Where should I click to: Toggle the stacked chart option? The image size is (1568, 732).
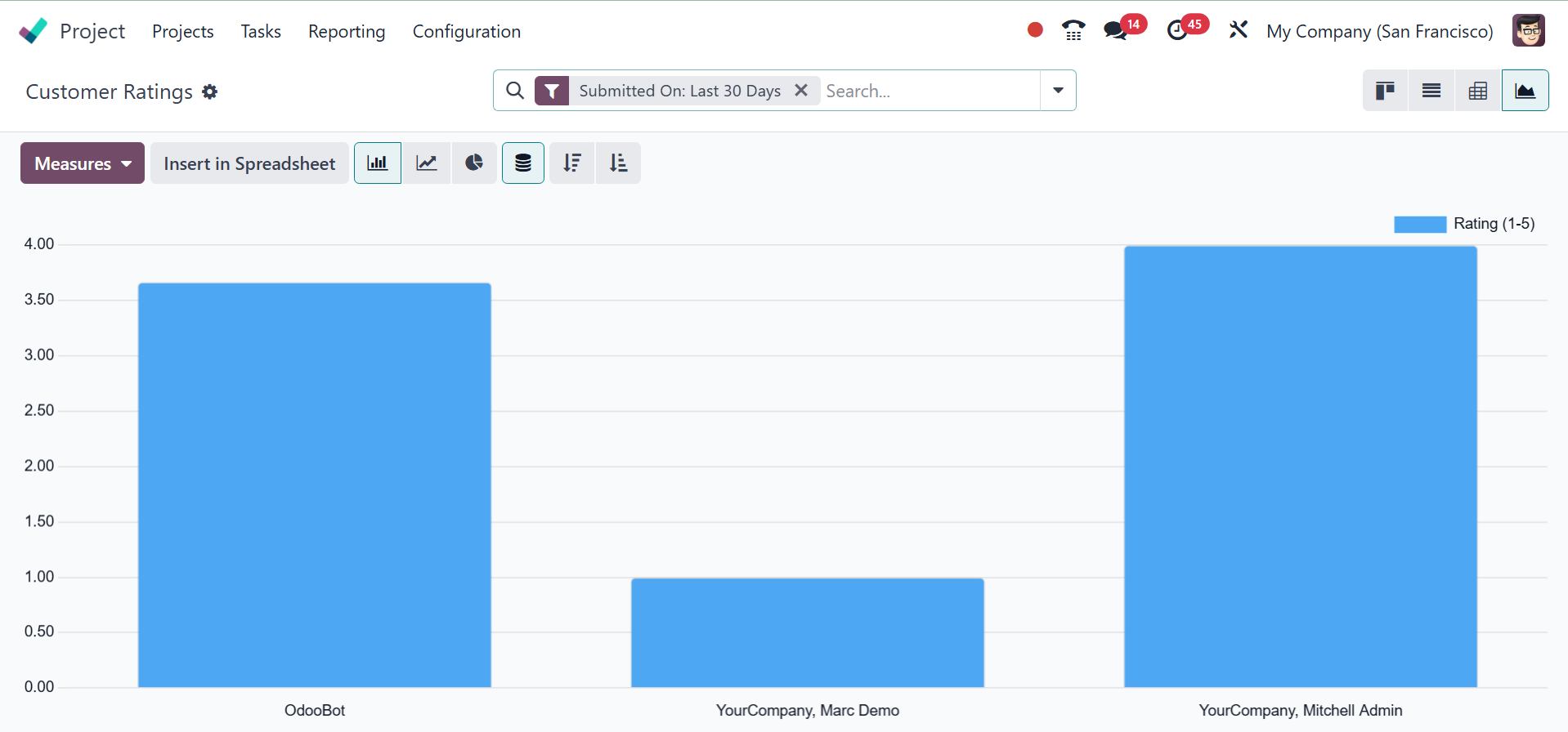point(523,163)
